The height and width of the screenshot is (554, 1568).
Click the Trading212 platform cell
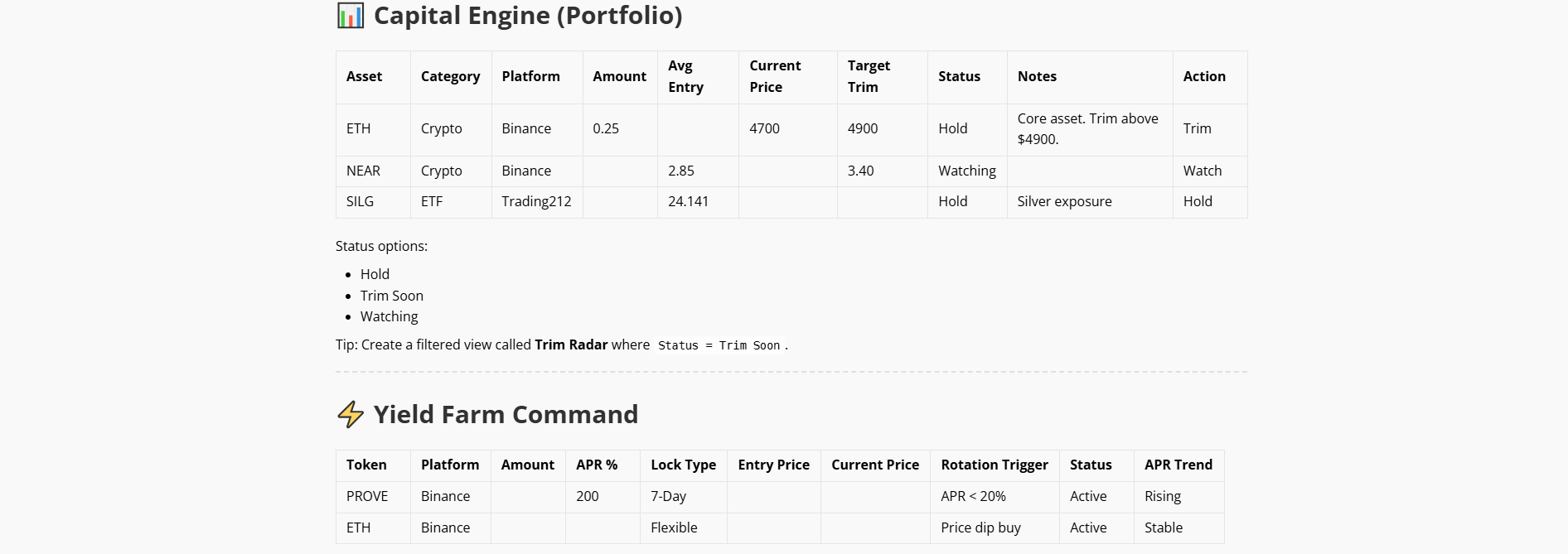click(x=537, y=202)
